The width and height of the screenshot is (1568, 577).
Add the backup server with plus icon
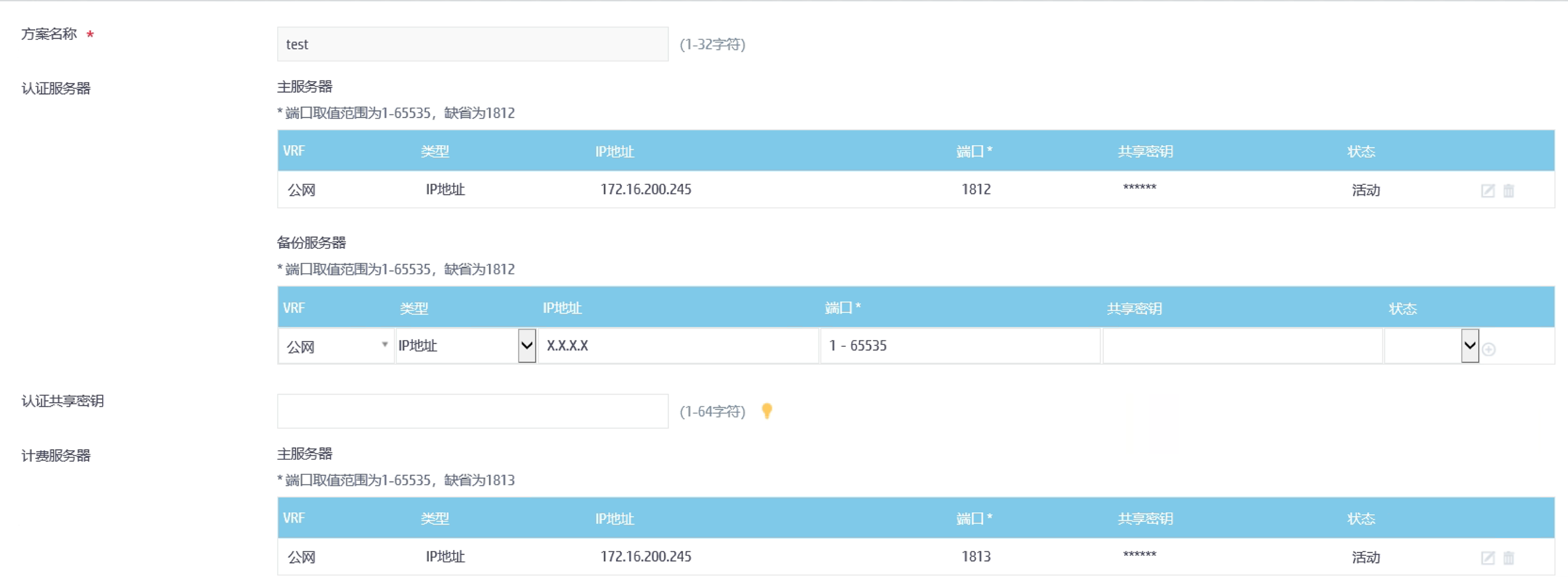pos(1489,349)
